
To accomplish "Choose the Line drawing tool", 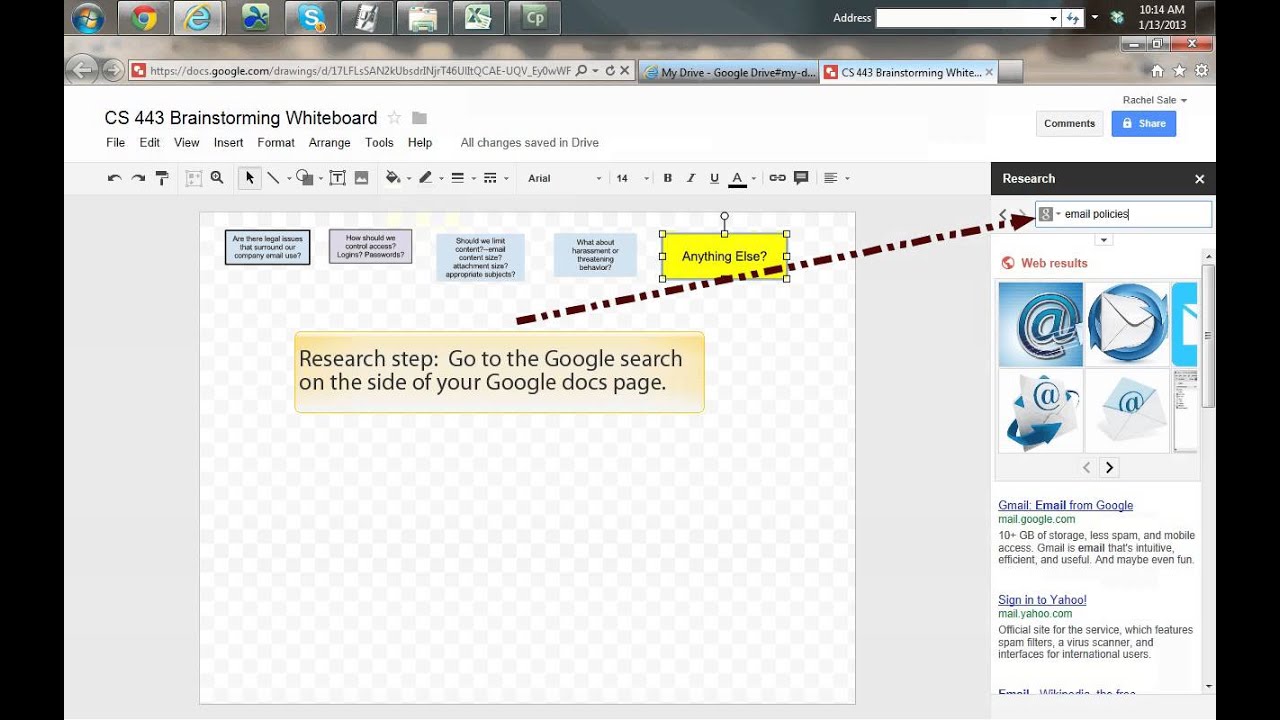I will tap(272, 178).
